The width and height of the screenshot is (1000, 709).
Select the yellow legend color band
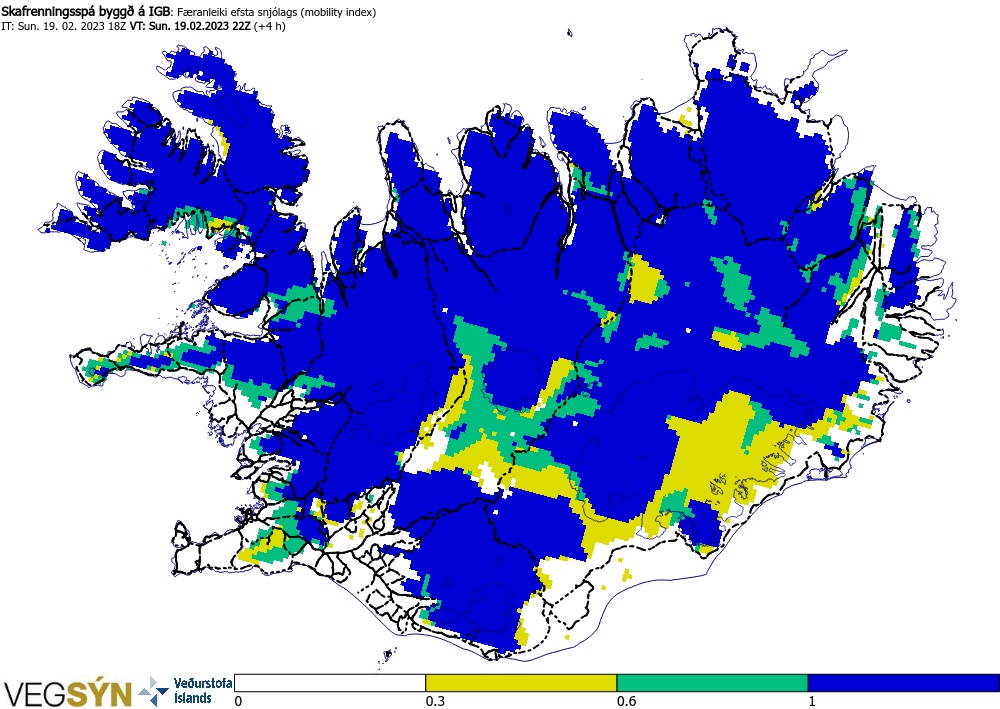tap(521, 683)
